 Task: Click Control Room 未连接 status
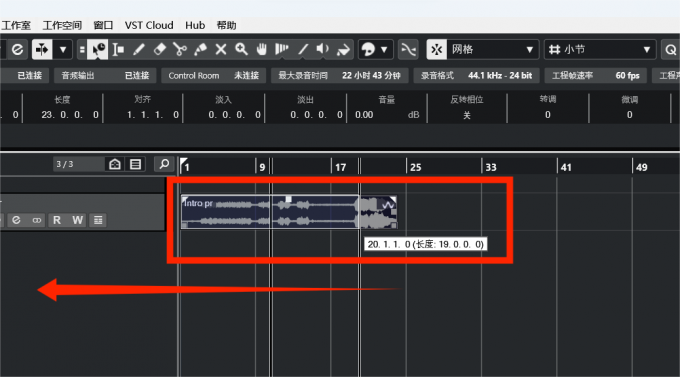coord(213,75)
